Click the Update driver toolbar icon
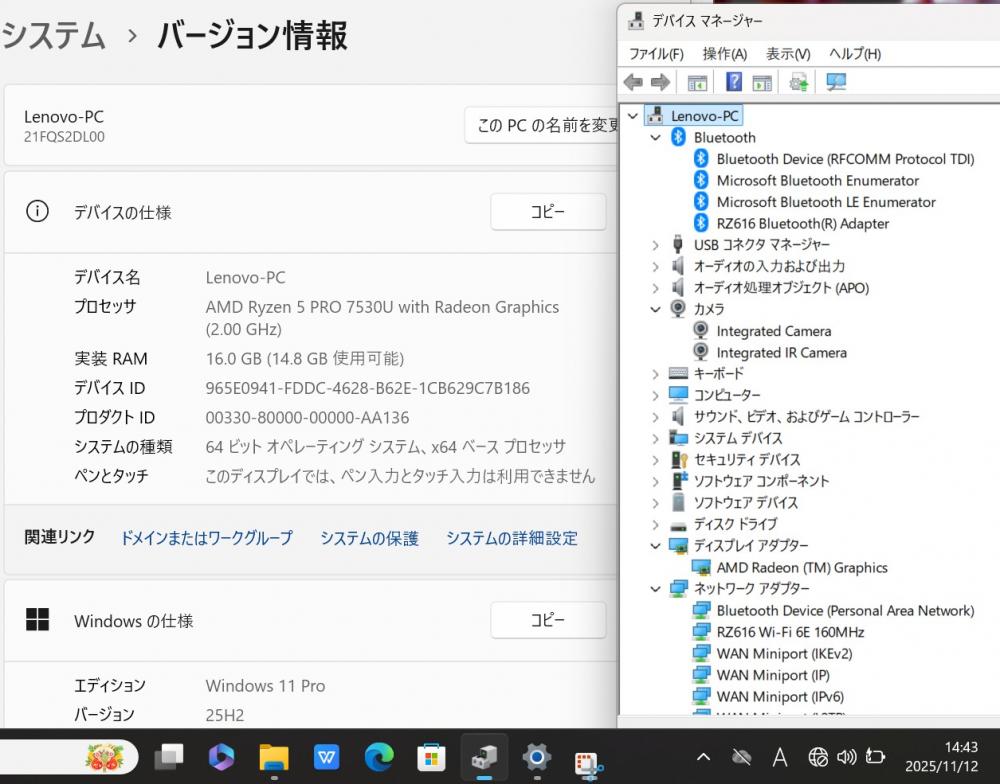The height and width of the screenshot is (784, 1000). tap(798, 83)
